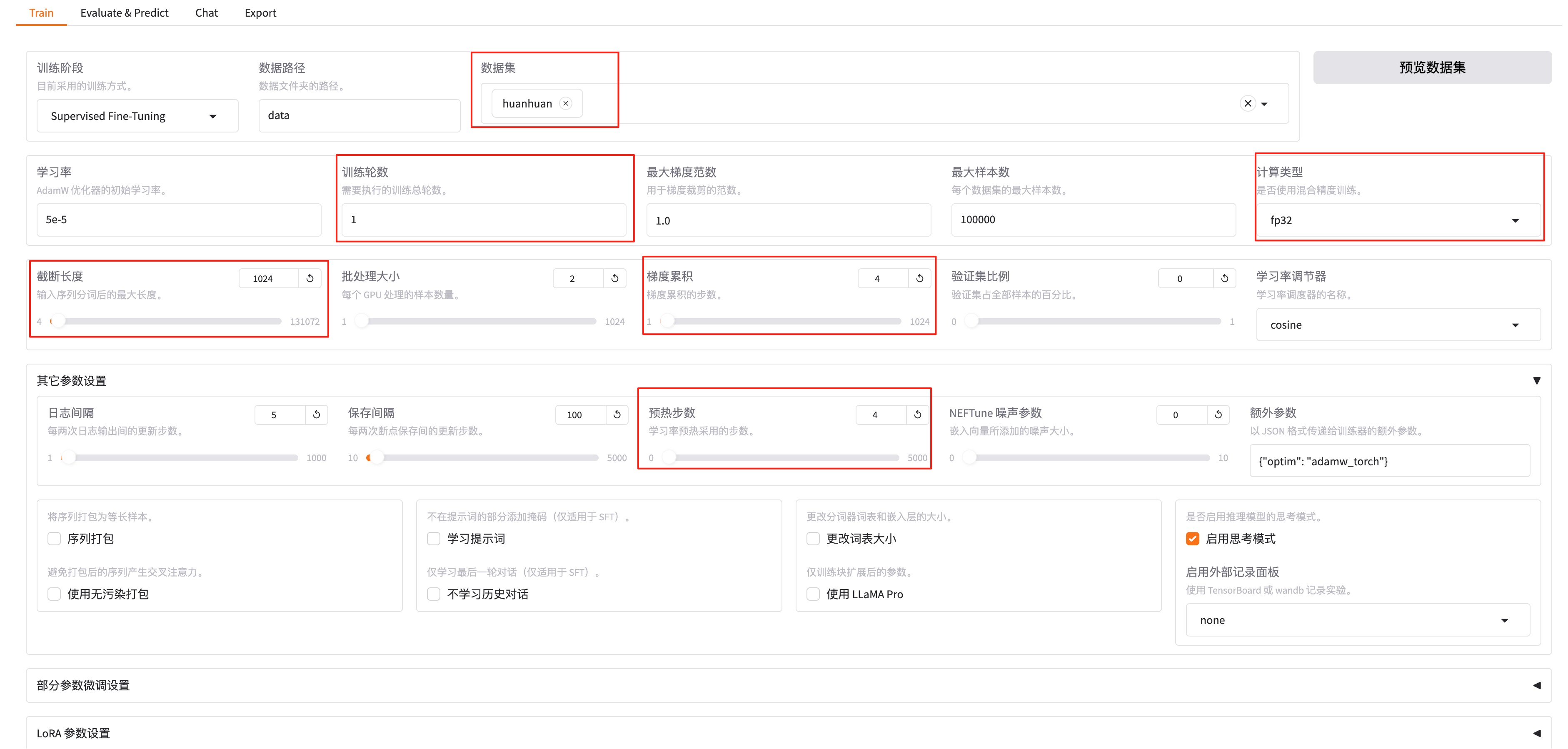The width and height of the screenshot is (1568, 749).
Task: Reset the 保存间隔 value with its reset icon
Action: (x=617, y=414)
